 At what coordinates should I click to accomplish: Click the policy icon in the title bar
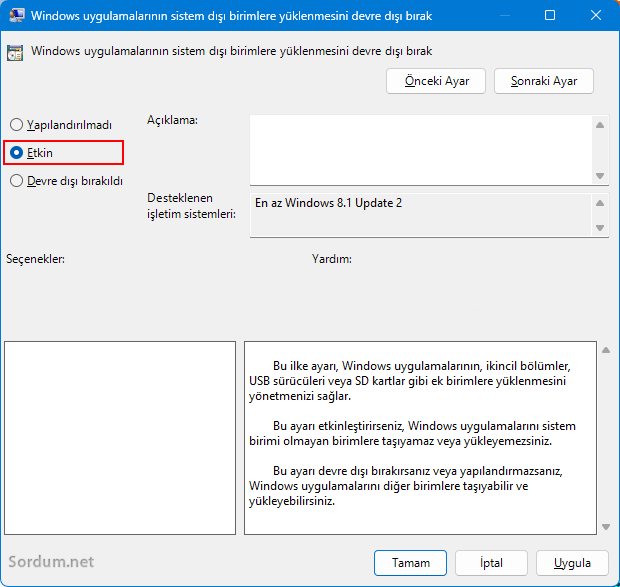[x=16, y=16]
